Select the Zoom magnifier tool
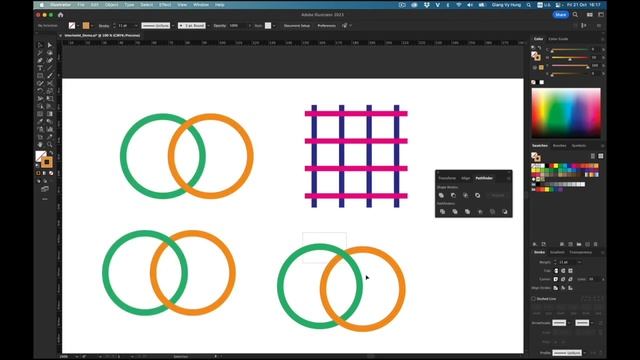The width and height of the screenshot is (640, 360). pos(49,144)
